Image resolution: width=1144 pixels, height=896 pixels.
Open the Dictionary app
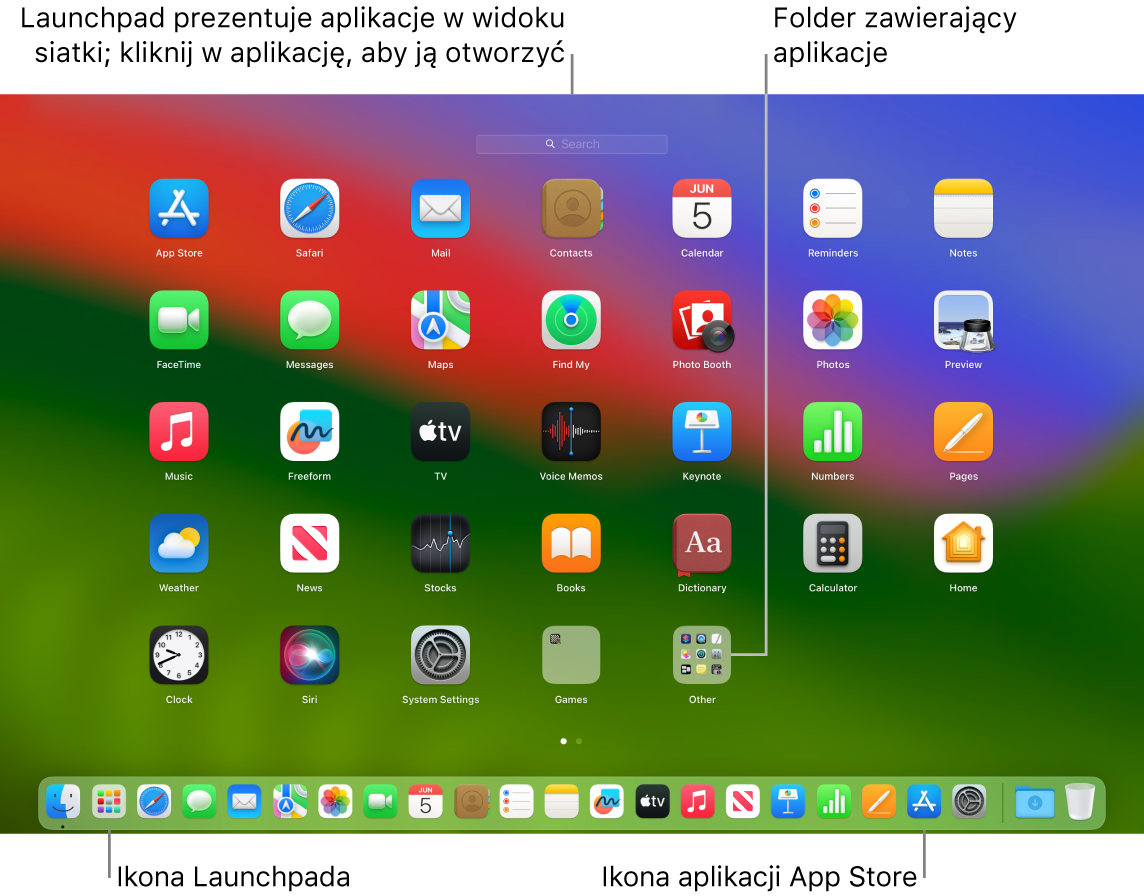point(702,544)
